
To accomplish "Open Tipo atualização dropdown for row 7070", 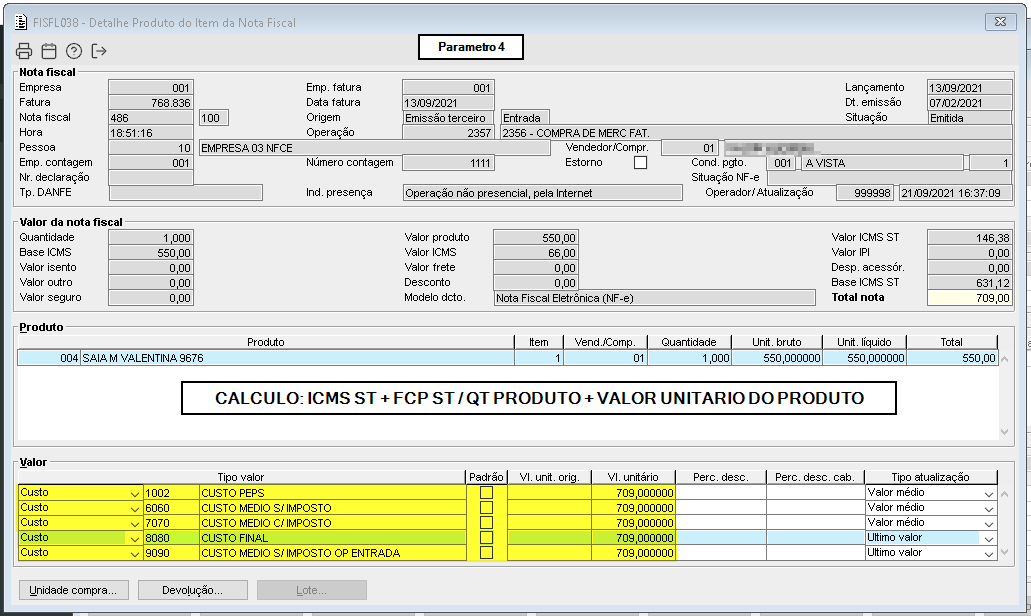I will point(988,523).
